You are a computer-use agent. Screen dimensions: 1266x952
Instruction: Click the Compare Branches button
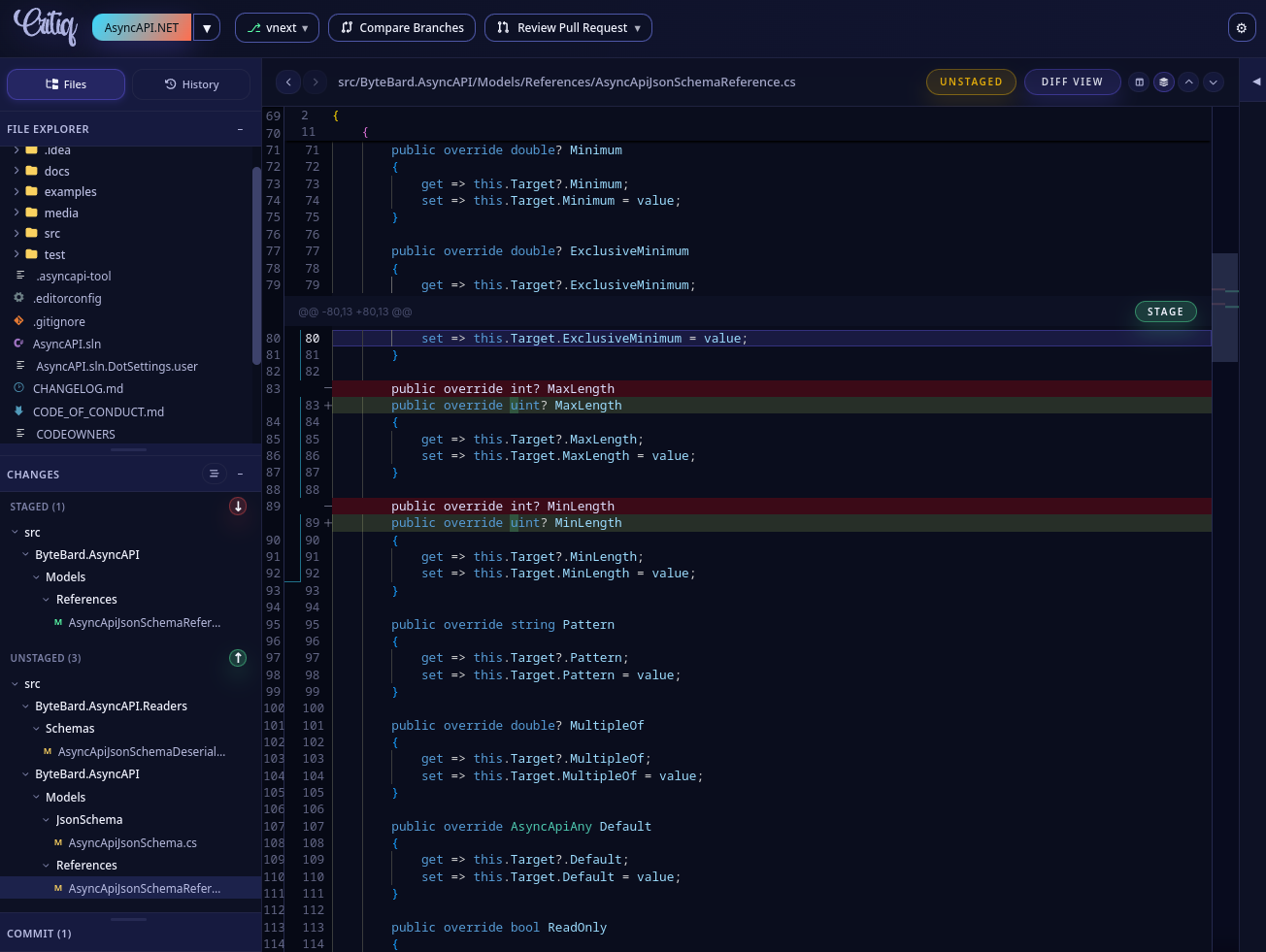pos(401,27)
